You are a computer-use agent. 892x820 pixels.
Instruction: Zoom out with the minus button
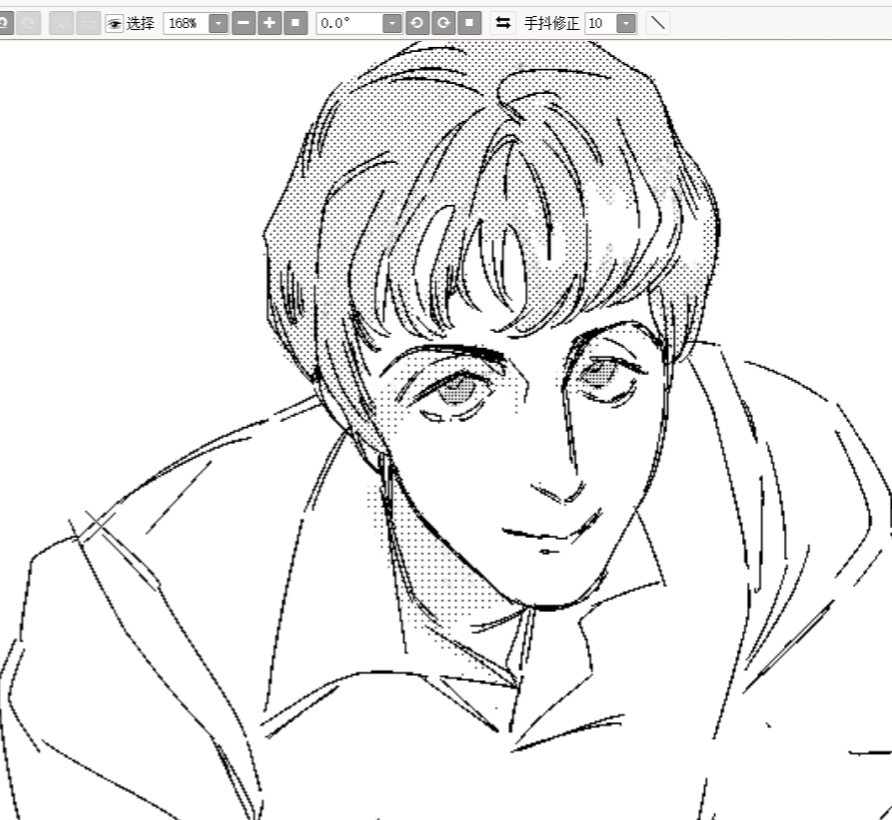tap(243, 23)
